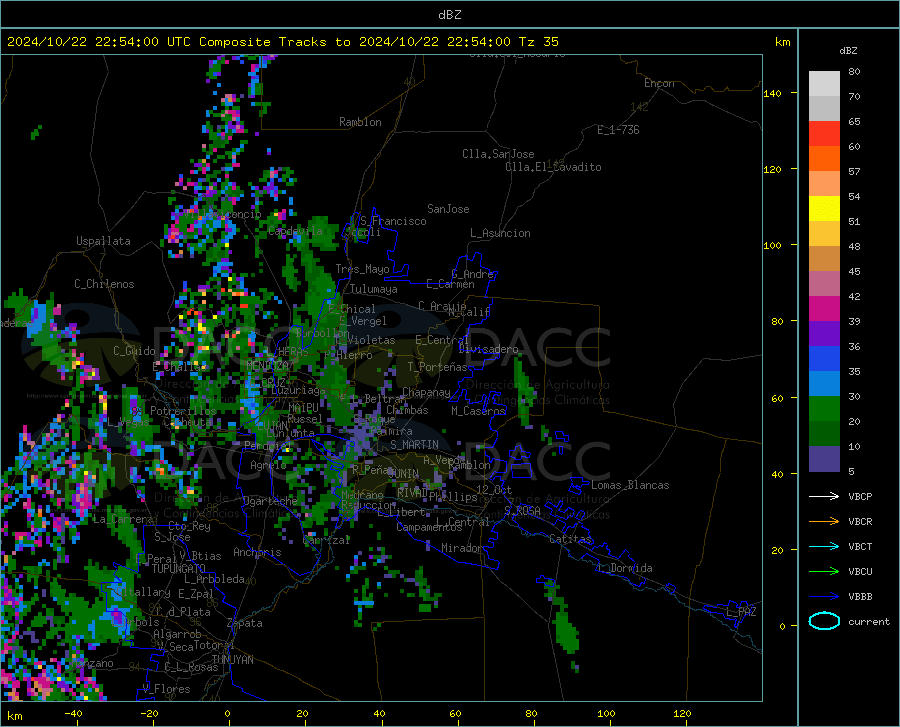
Task: Click the JUNIN city label
Action: 404,474
